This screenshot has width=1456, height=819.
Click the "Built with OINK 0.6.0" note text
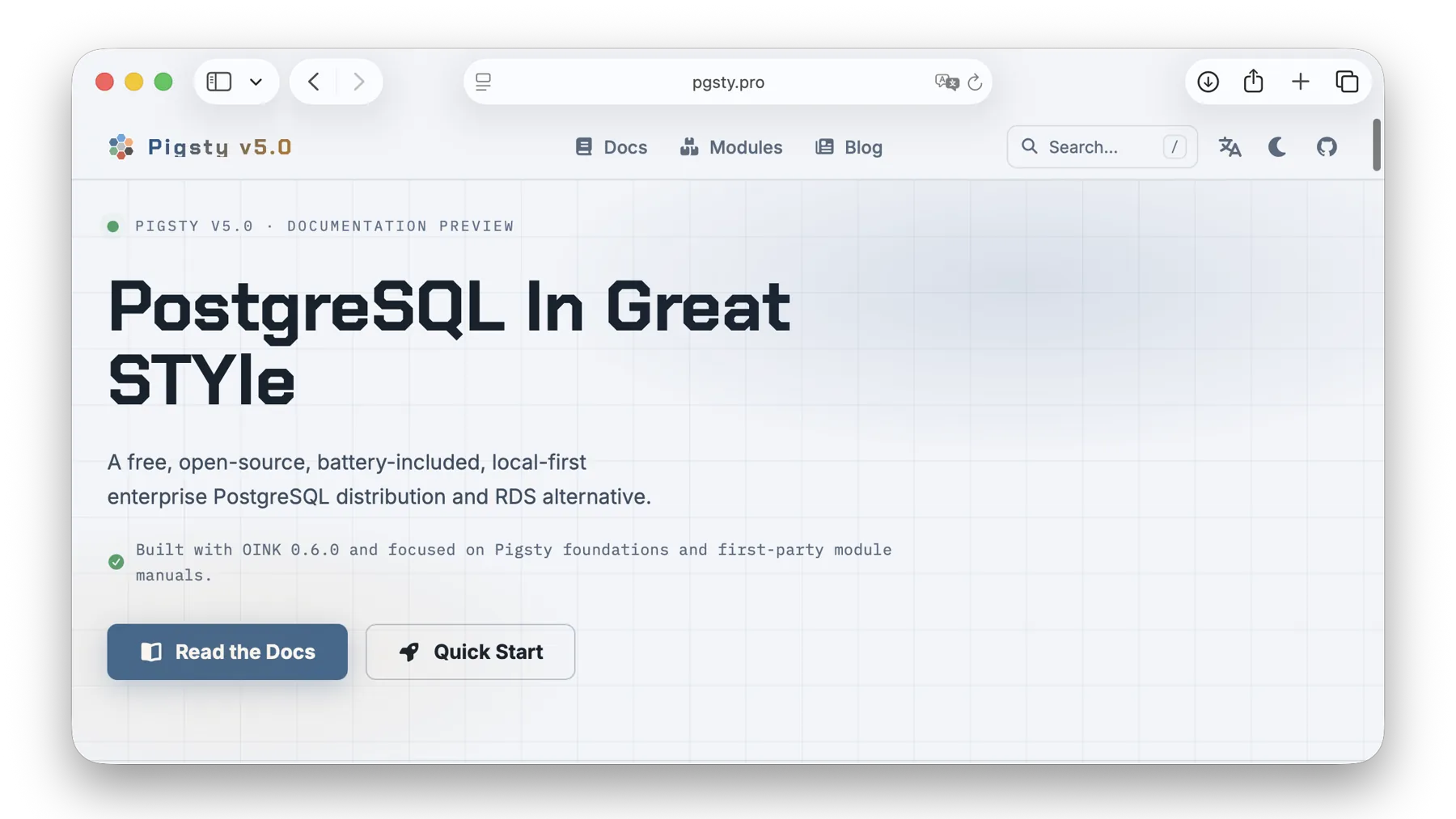(x=514, y=563)
